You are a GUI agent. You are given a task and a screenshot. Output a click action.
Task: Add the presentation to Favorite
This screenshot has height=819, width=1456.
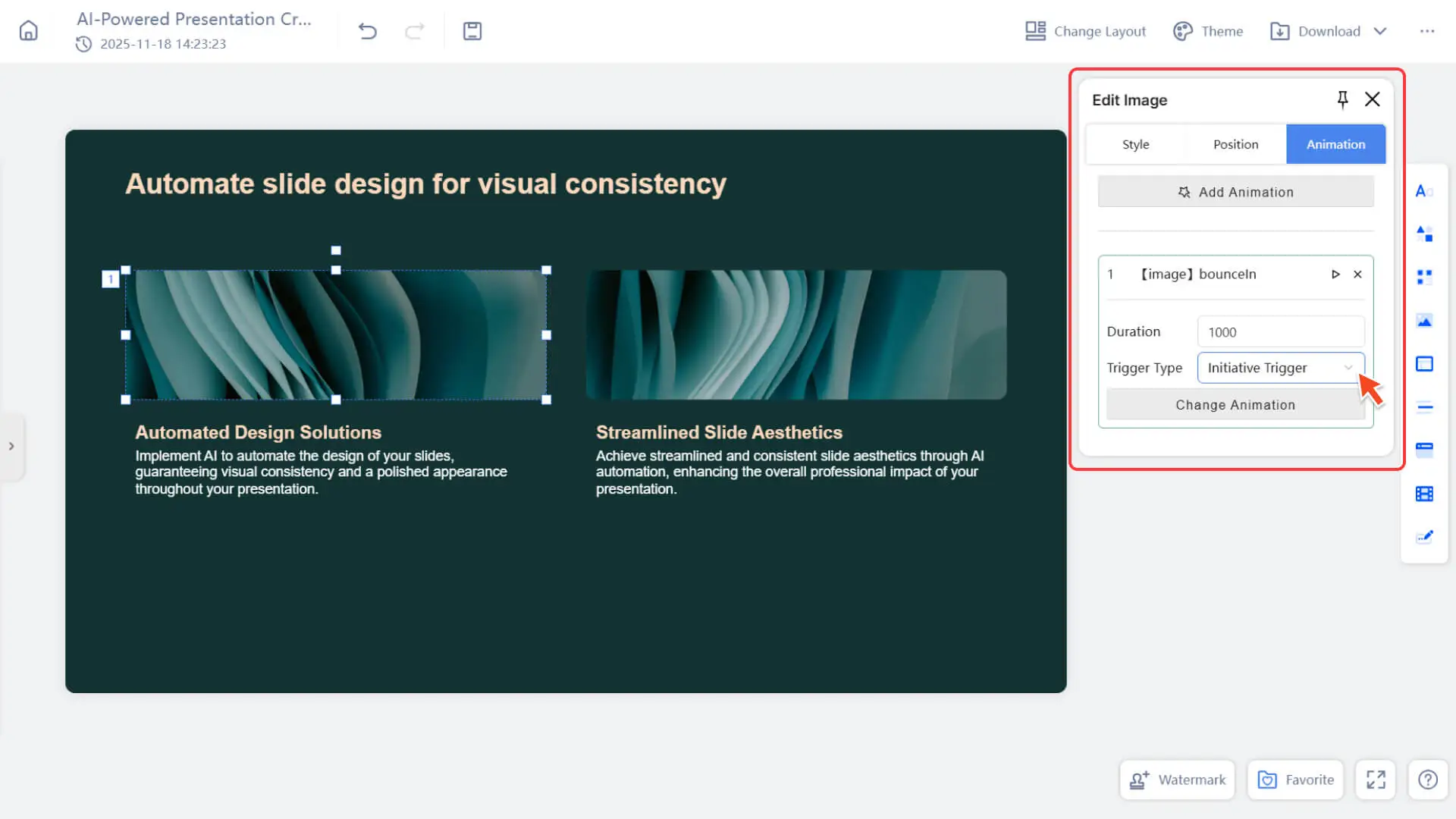point(1295,780)
